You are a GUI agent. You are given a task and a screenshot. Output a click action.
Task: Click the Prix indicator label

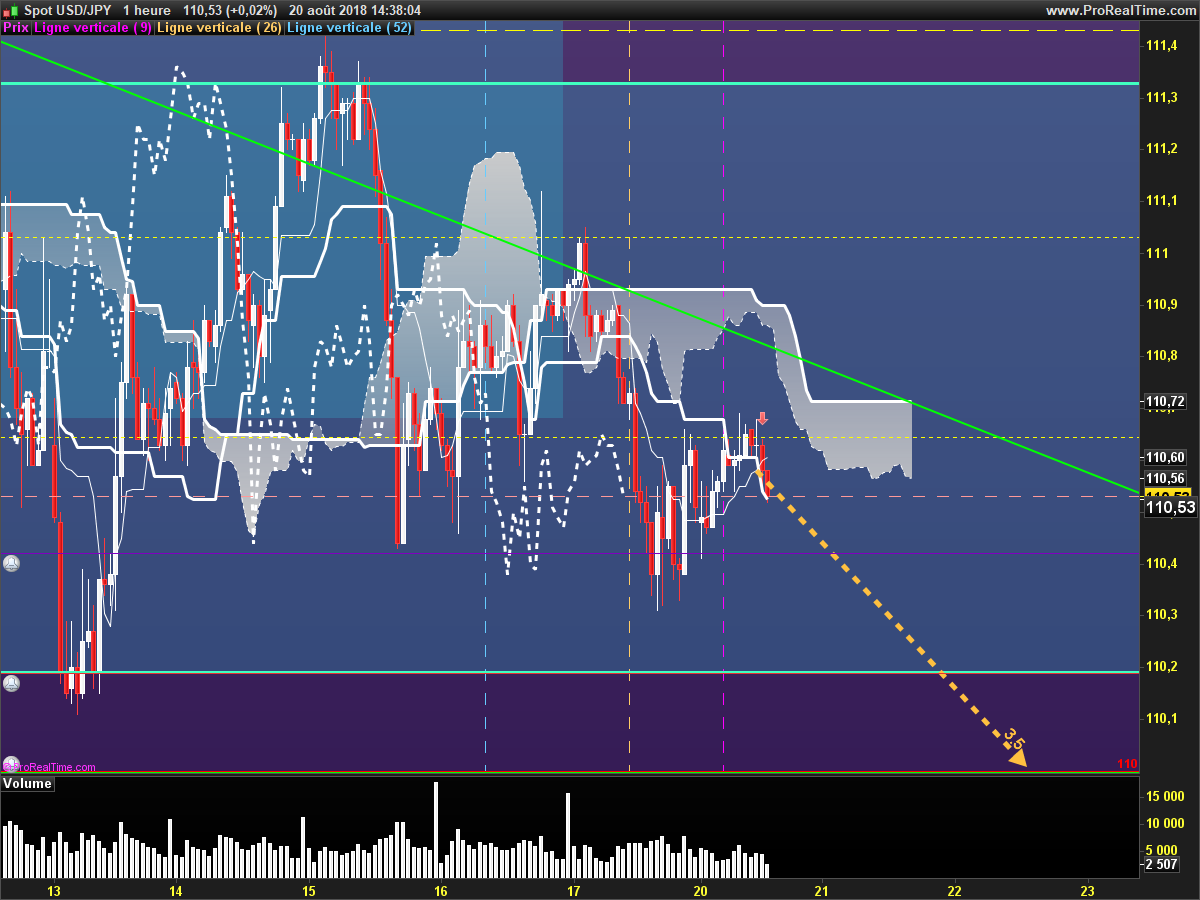[x=16, y=28]
